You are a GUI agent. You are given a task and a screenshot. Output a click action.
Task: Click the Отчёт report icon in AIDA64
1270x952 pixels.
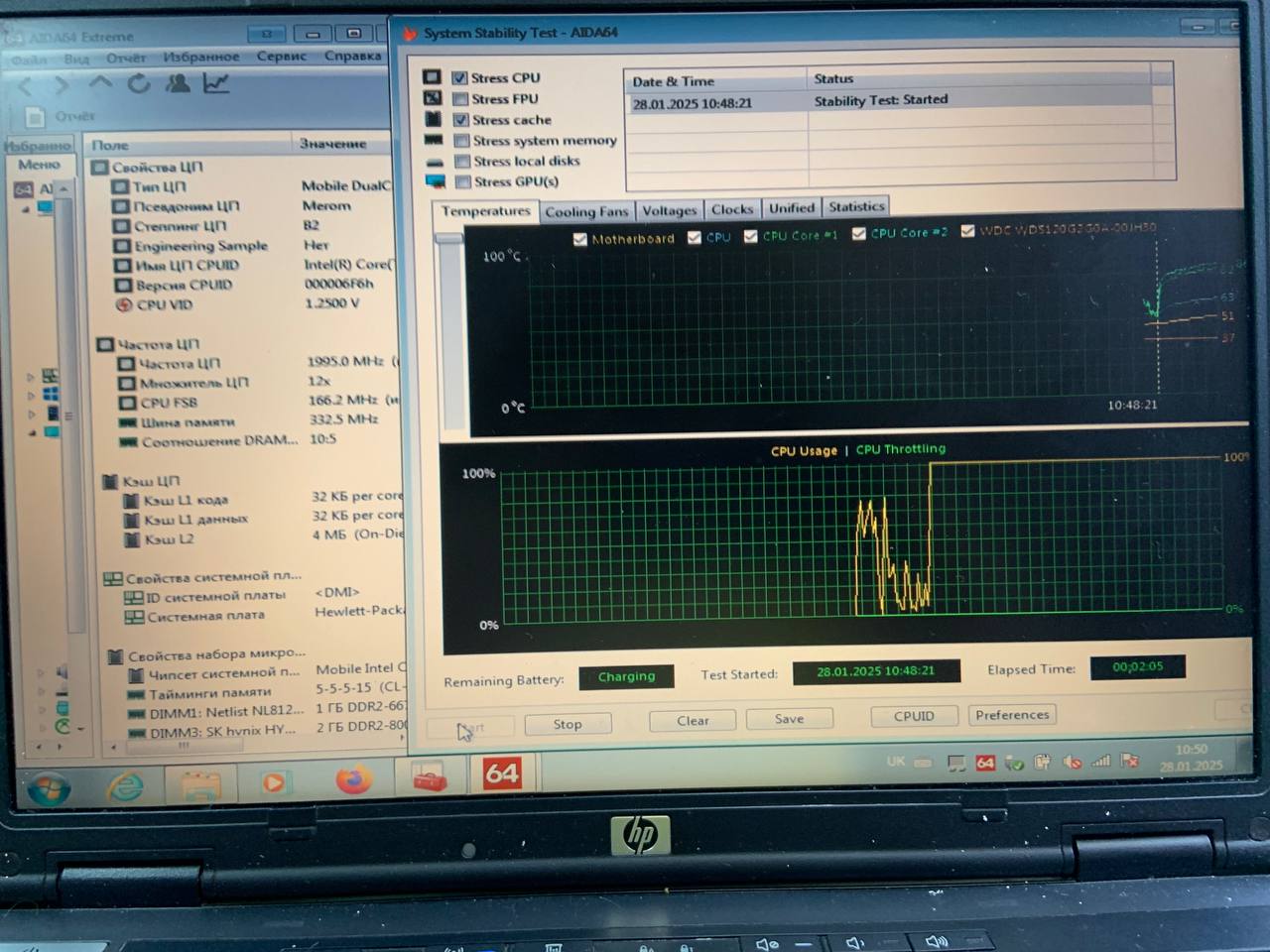point(35,117)
